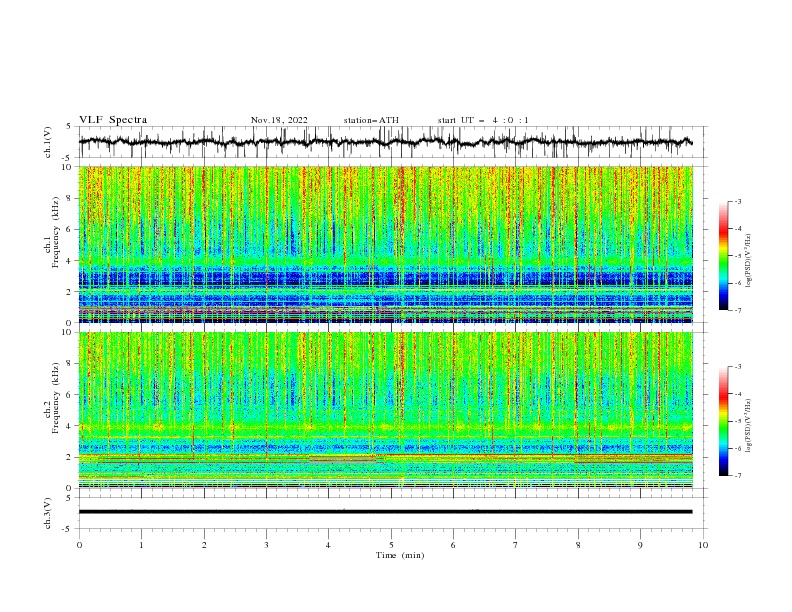Screen dimensions: 792x612
Task: Click the "5" tick on the time axis
Action: point(391,545)
